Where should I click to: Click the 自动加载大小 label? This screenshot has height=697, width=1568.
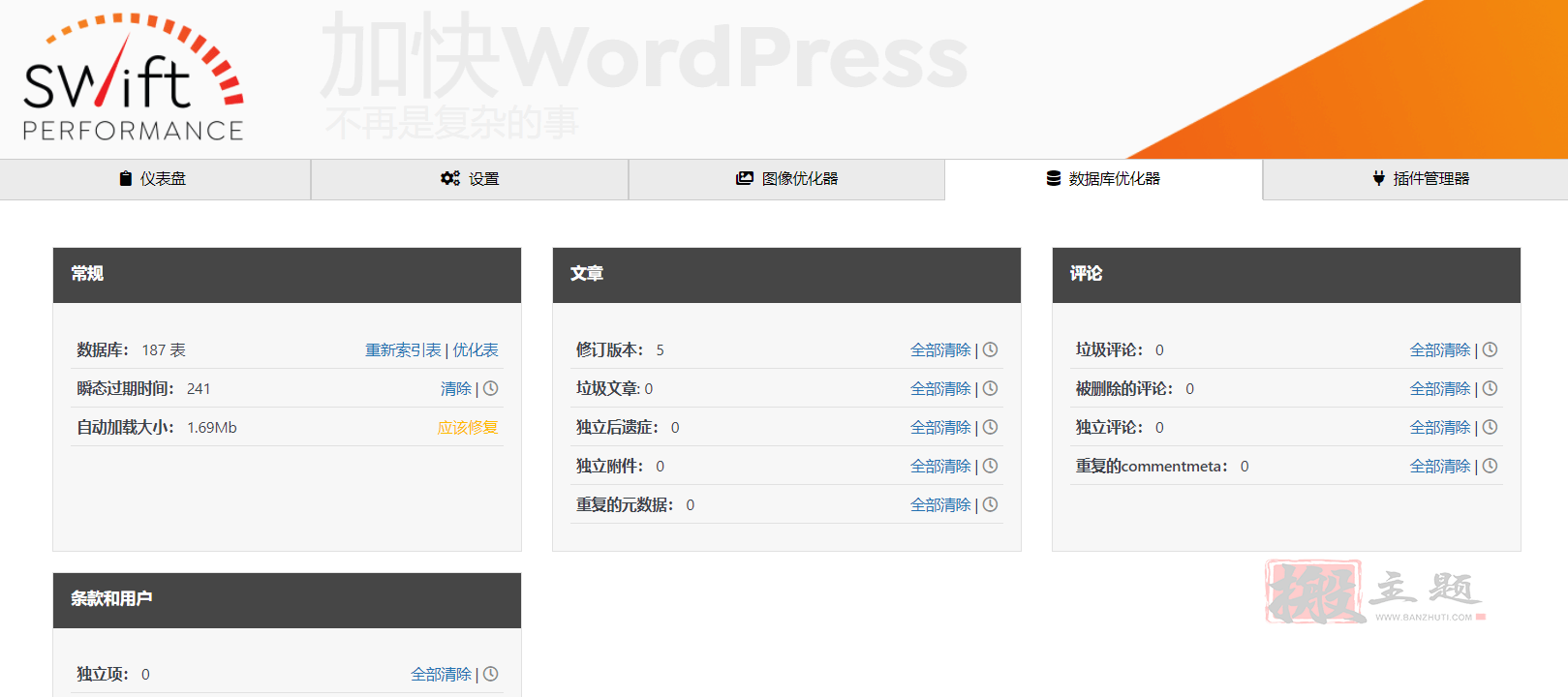coord(125,427)
